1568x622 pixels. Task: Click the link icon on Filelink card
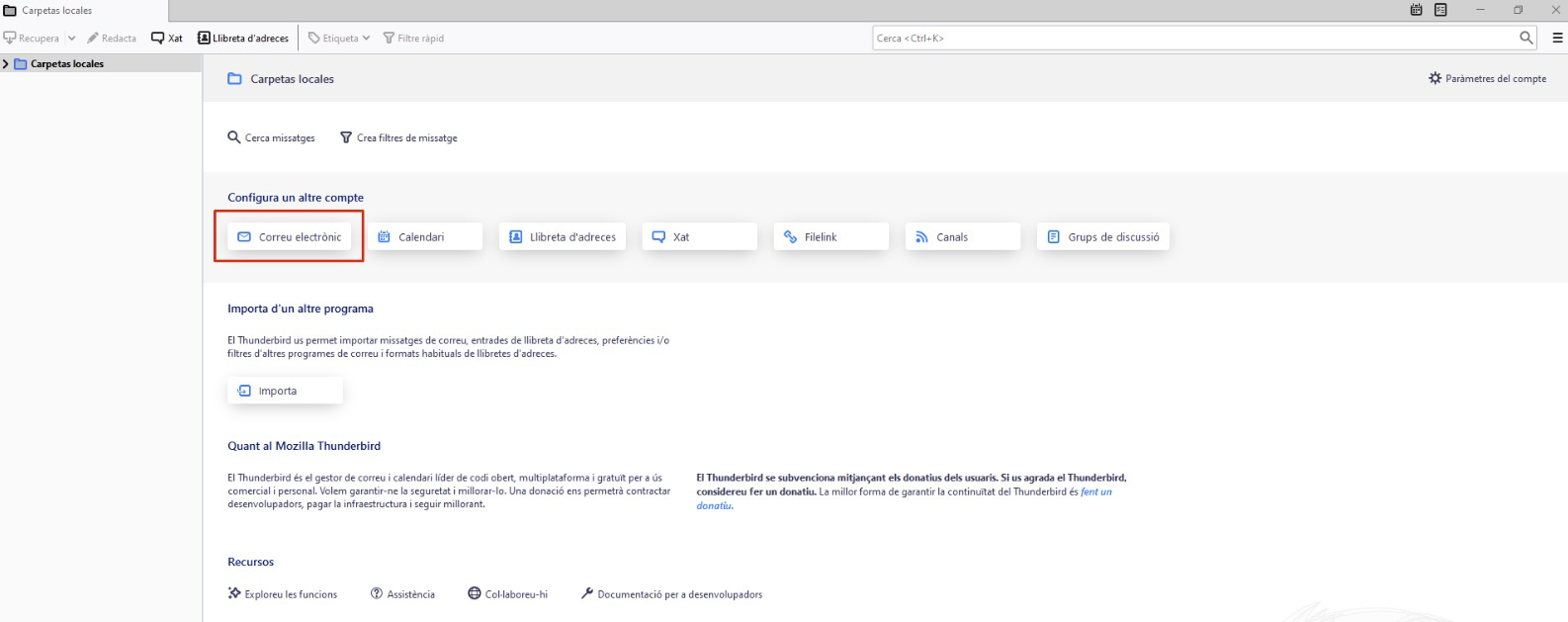(790, 237)
